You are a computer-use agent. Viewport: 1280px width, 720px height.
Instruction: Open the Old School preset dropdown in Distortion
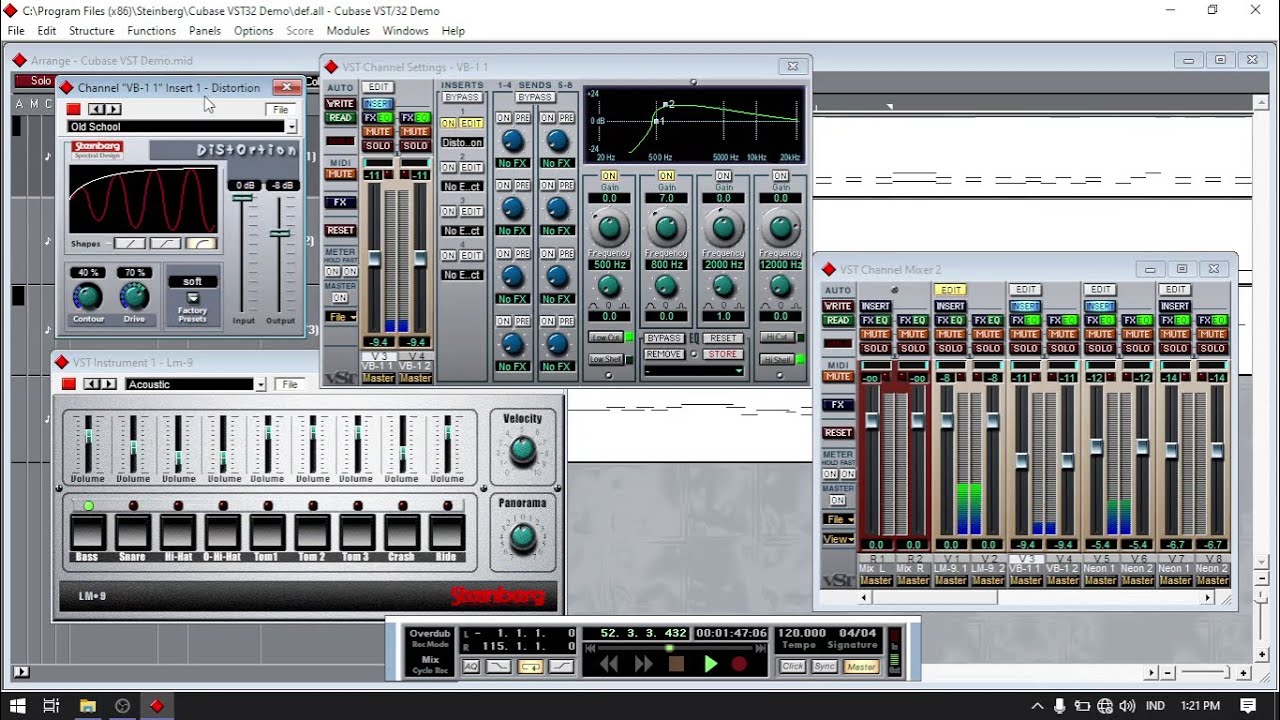pos(291,127)
